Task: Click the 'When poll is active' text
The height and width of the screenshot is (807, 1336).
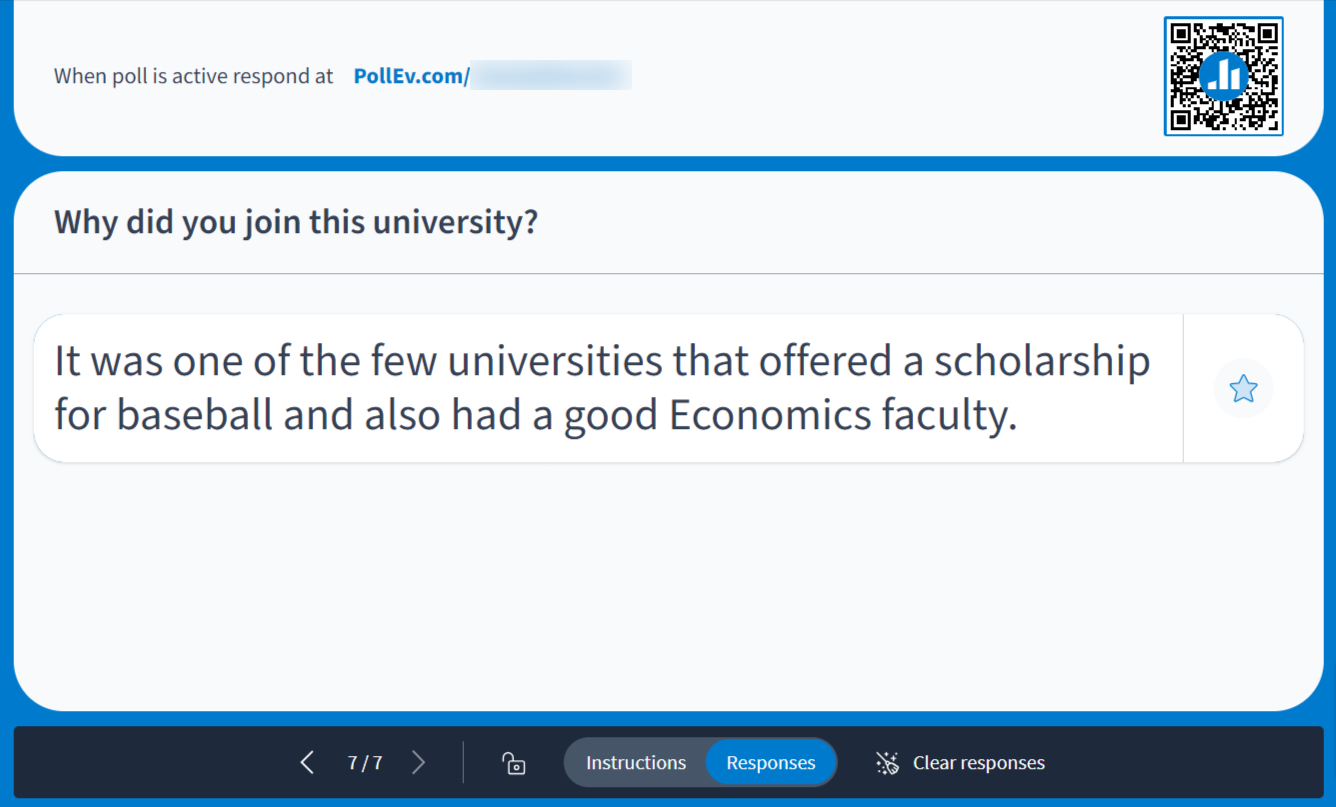Action: coord(193,76)
